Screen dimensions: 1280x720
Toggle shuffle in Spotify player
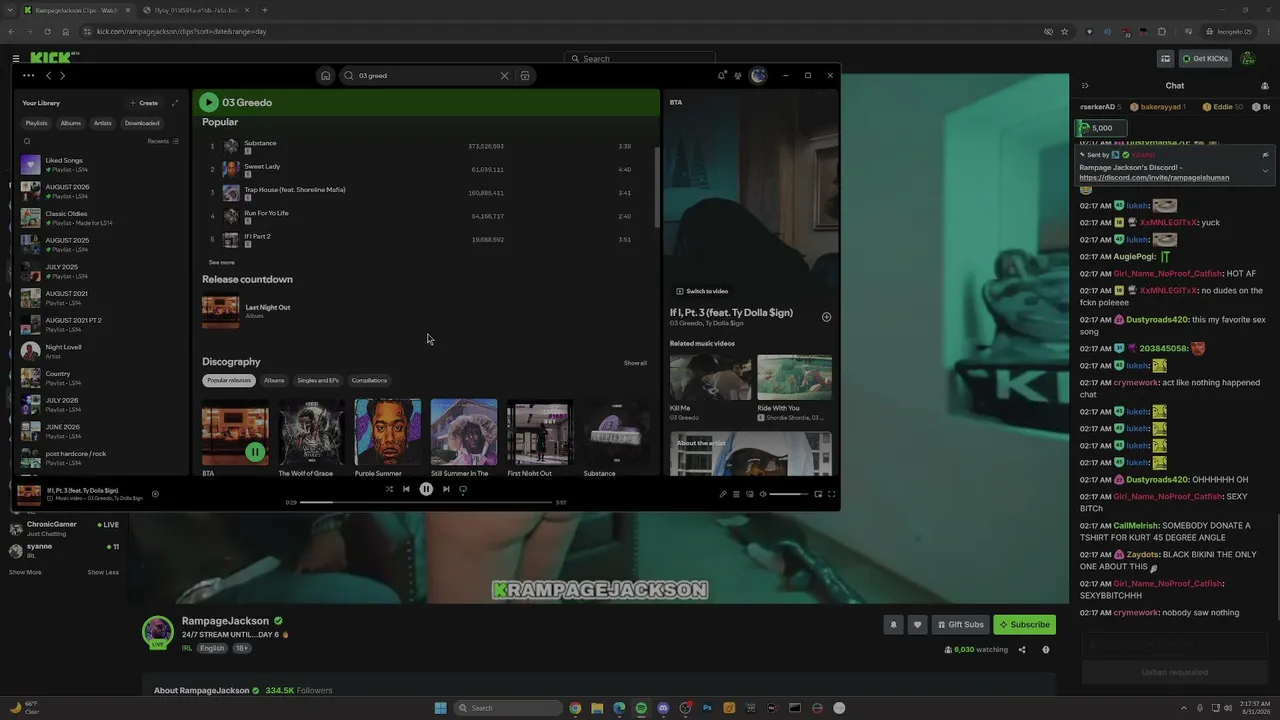point(389,489)
